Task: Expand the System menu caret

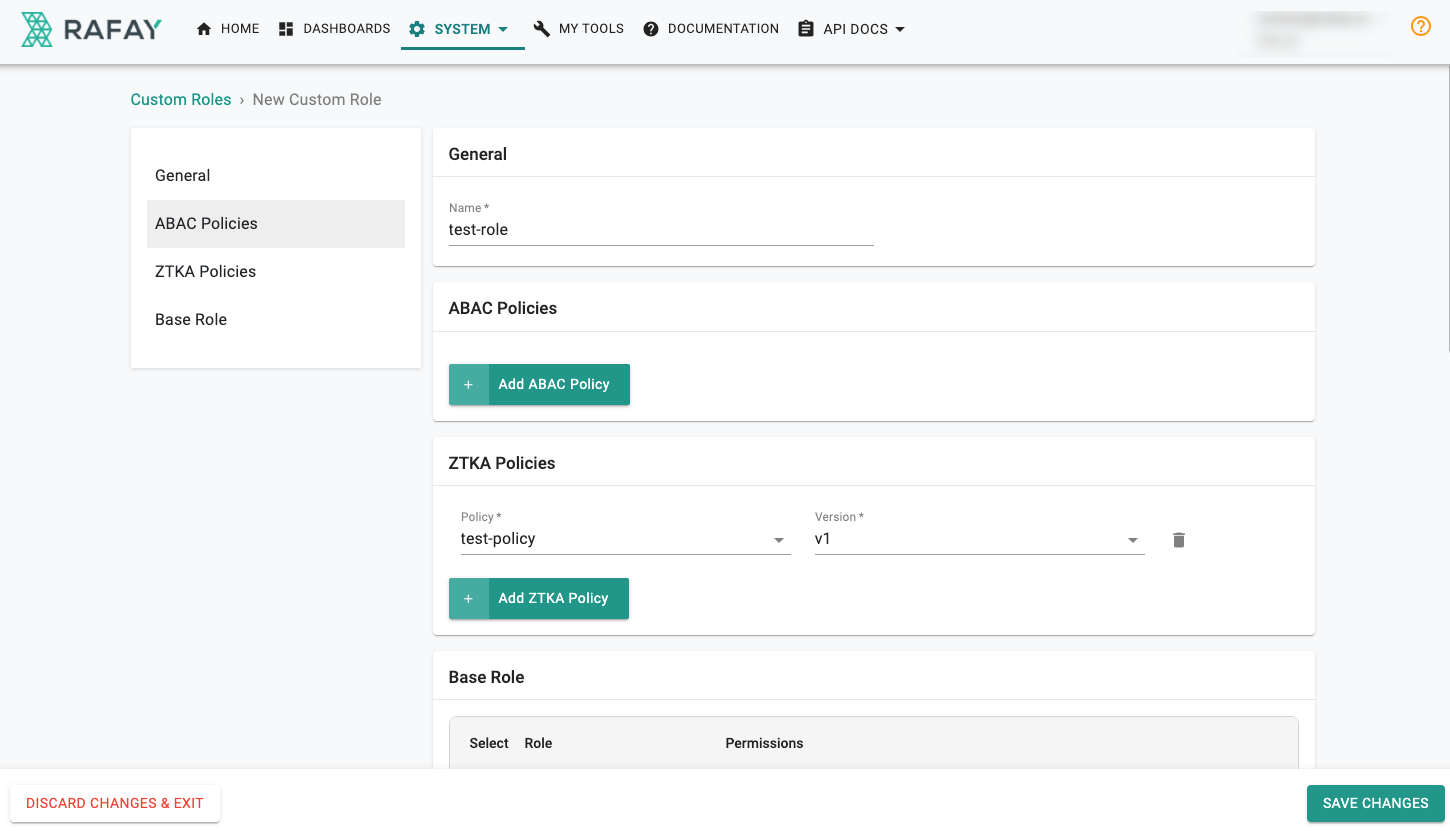Action: click(x=503, y=29)
